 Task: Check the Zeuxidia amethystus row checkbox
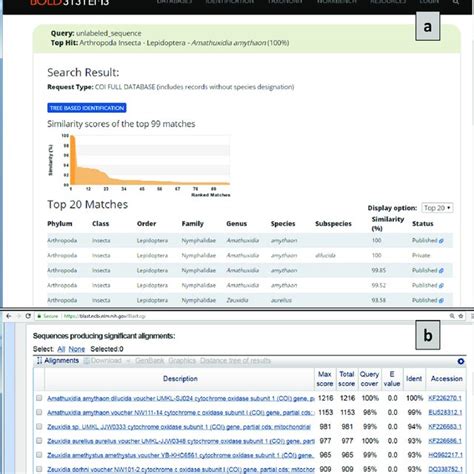(x=39, y=455)
